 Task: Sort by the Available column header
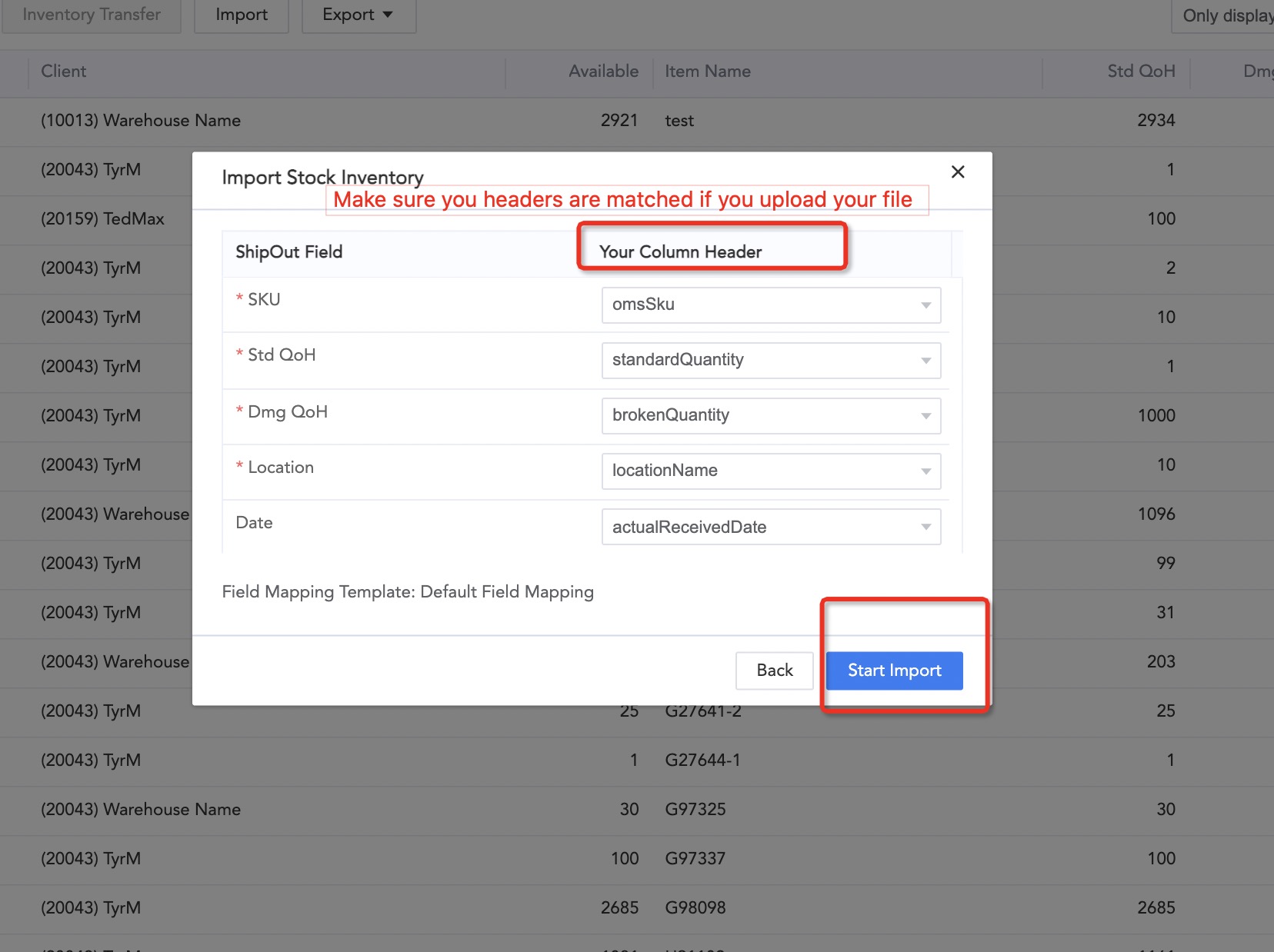pyautogui.click(x=603, y=72)
